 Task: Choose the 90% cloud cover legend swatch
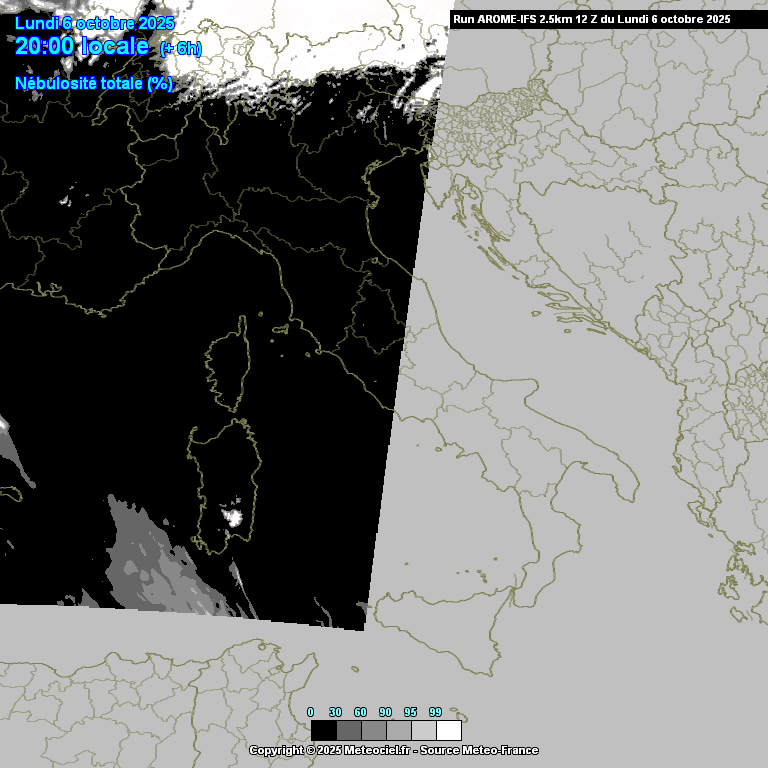(398, 730)
